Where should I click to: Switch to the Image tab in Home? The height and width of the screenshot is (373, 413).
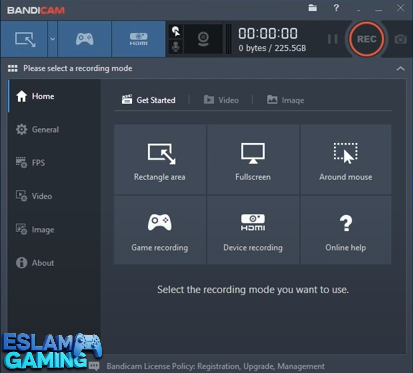click(286, 100)
